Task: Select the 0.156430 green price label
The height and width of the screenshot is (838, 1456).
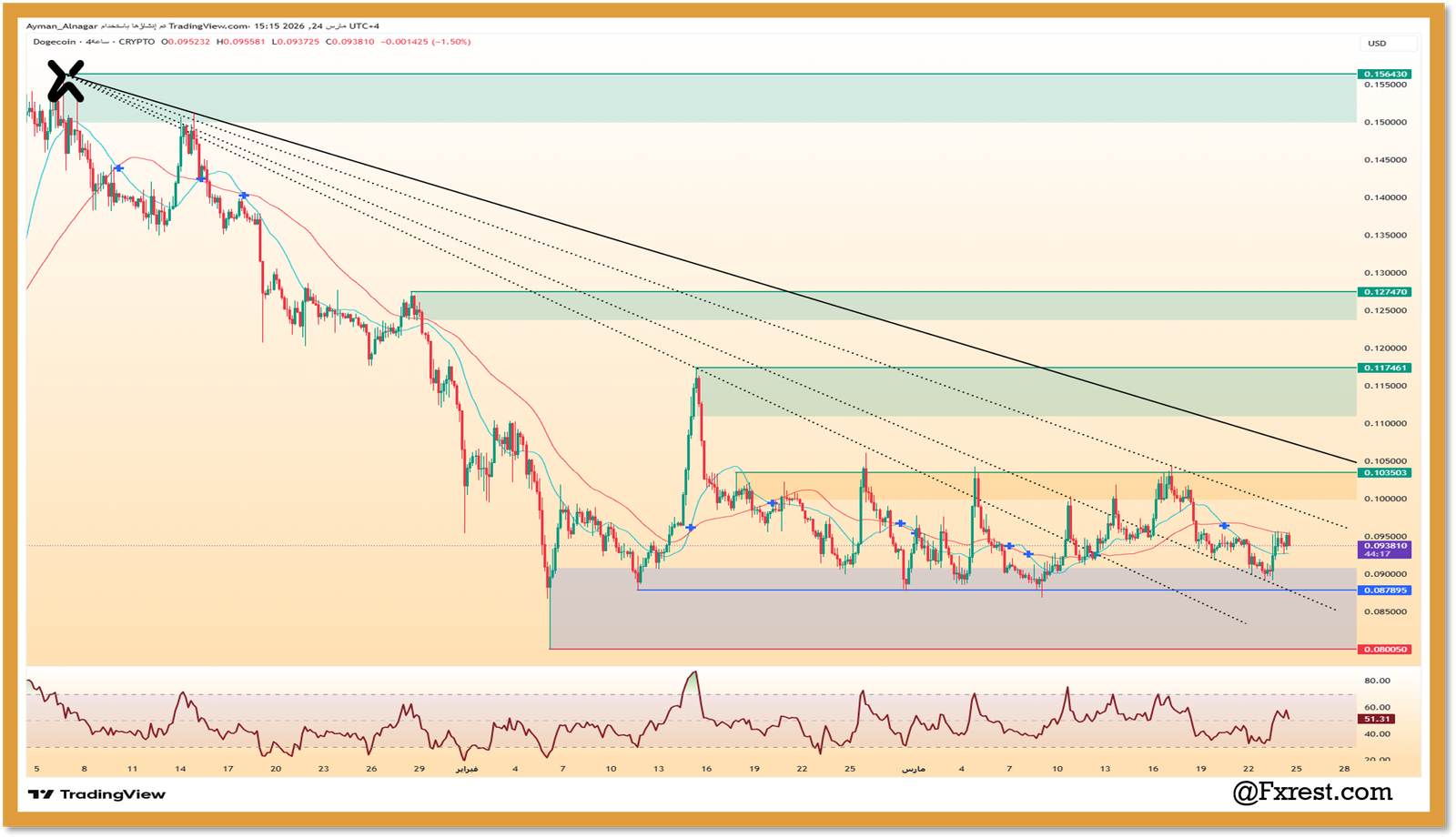Action: click(x=1383, y=74)
